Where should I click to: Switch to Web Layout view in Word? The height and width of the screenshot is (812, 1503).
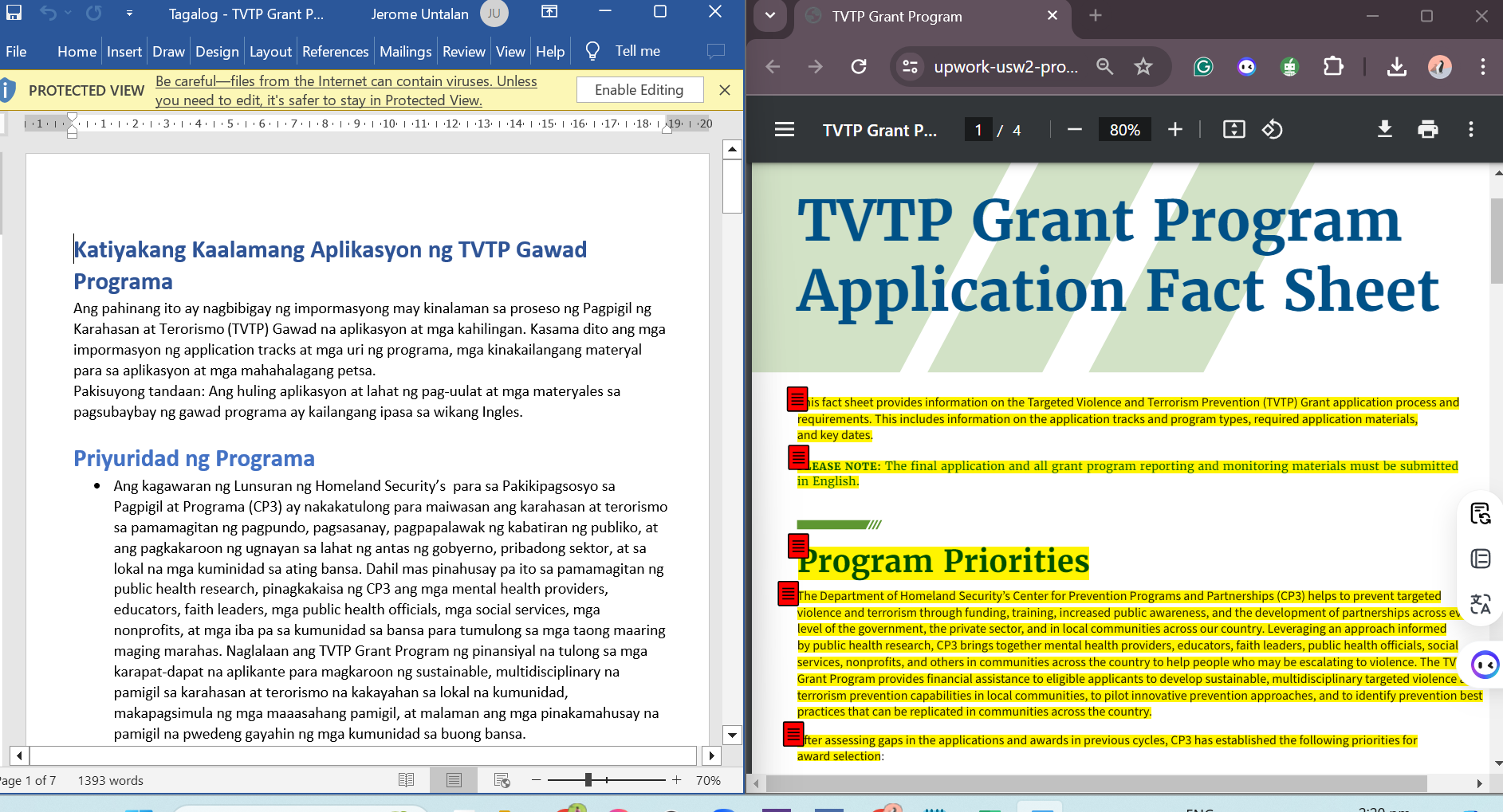[x=502, y=780]
